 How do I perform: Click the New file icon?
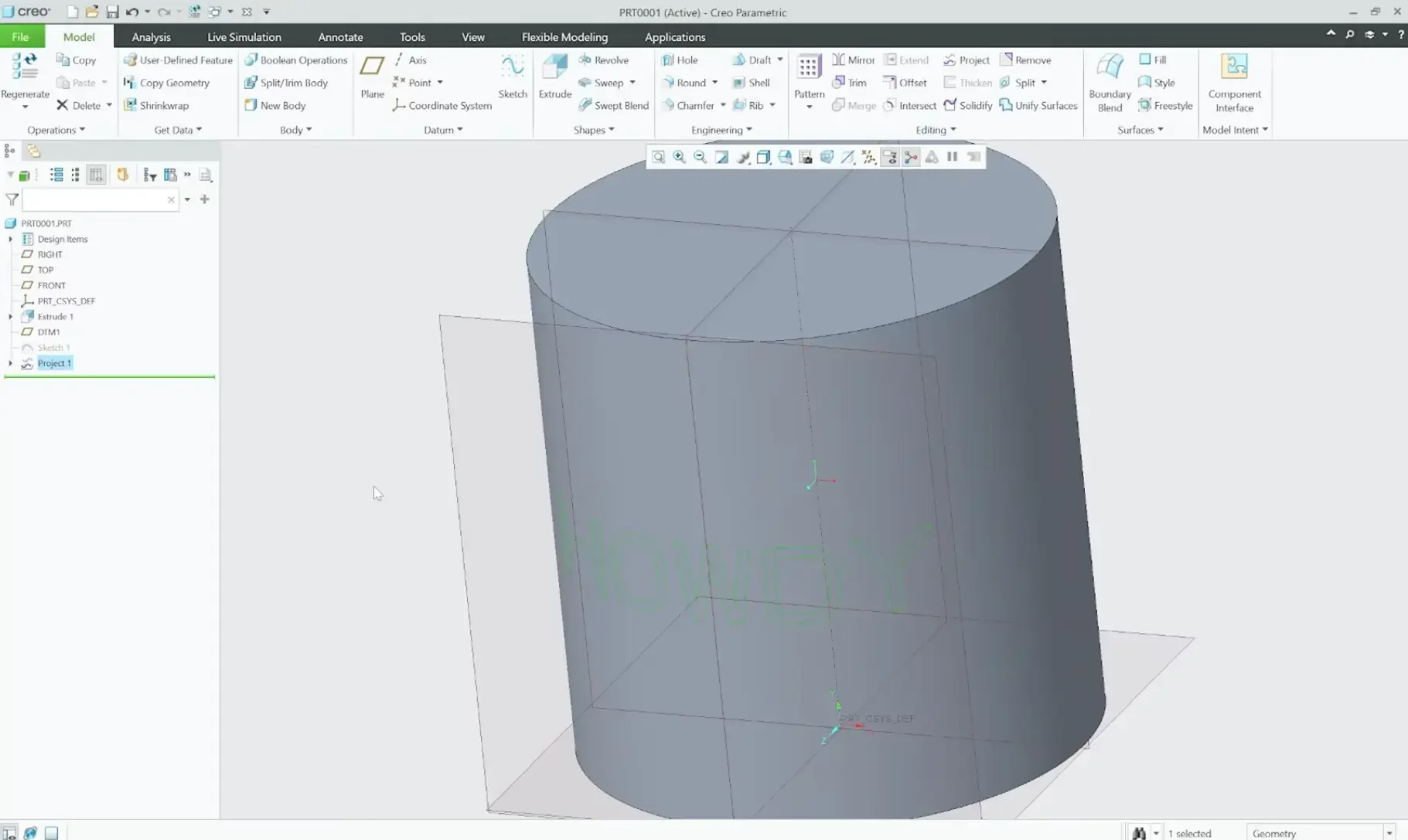72,12
